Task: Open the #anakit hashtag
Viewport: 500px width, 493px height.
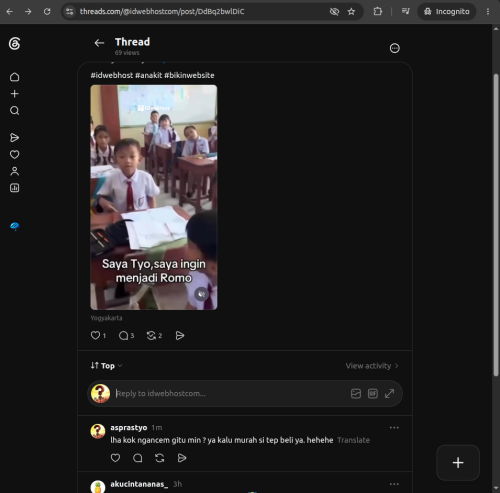Action: (149, 75)
